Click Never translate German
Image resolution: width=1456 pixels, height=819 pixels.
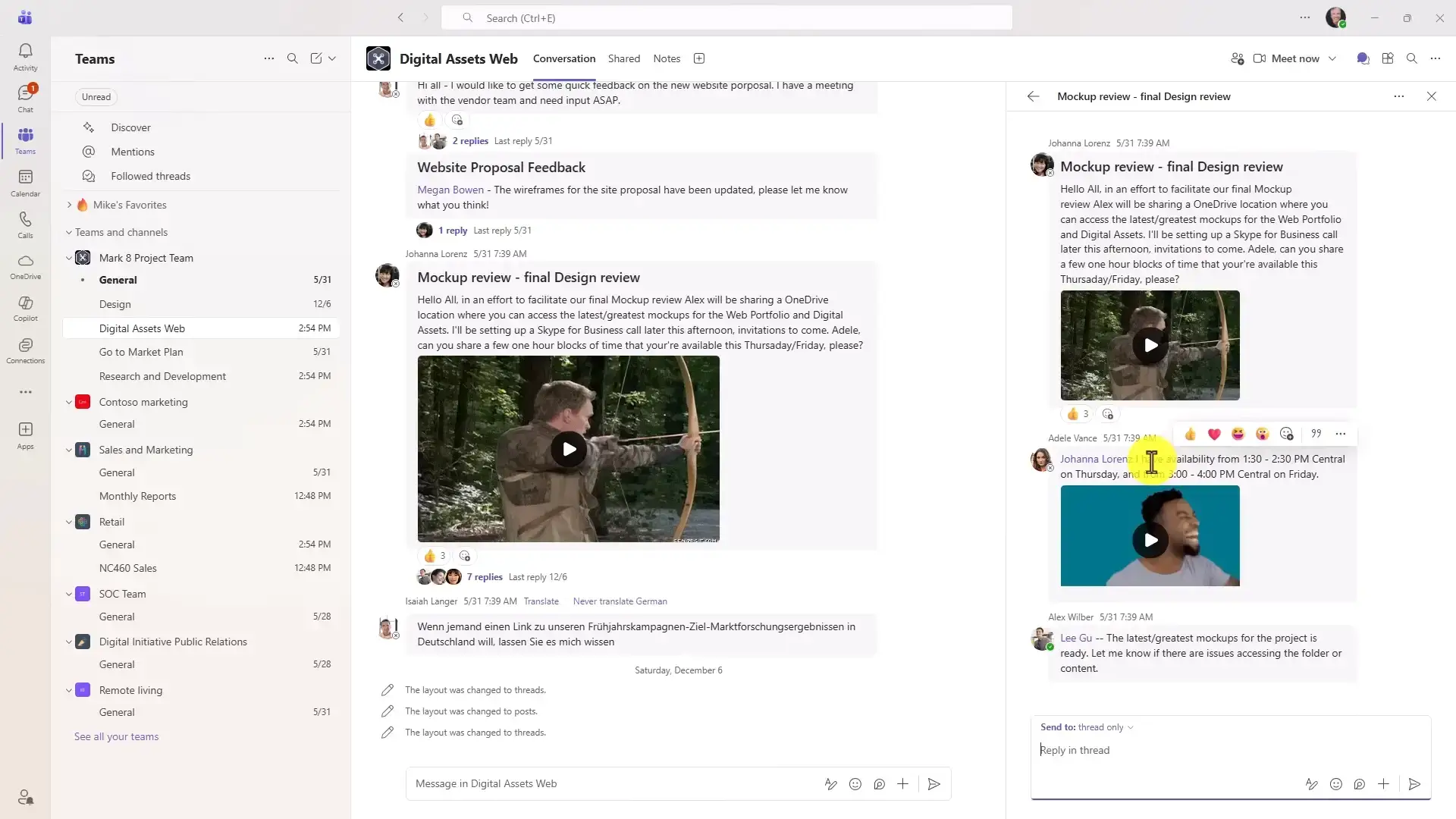coord(620,601)
